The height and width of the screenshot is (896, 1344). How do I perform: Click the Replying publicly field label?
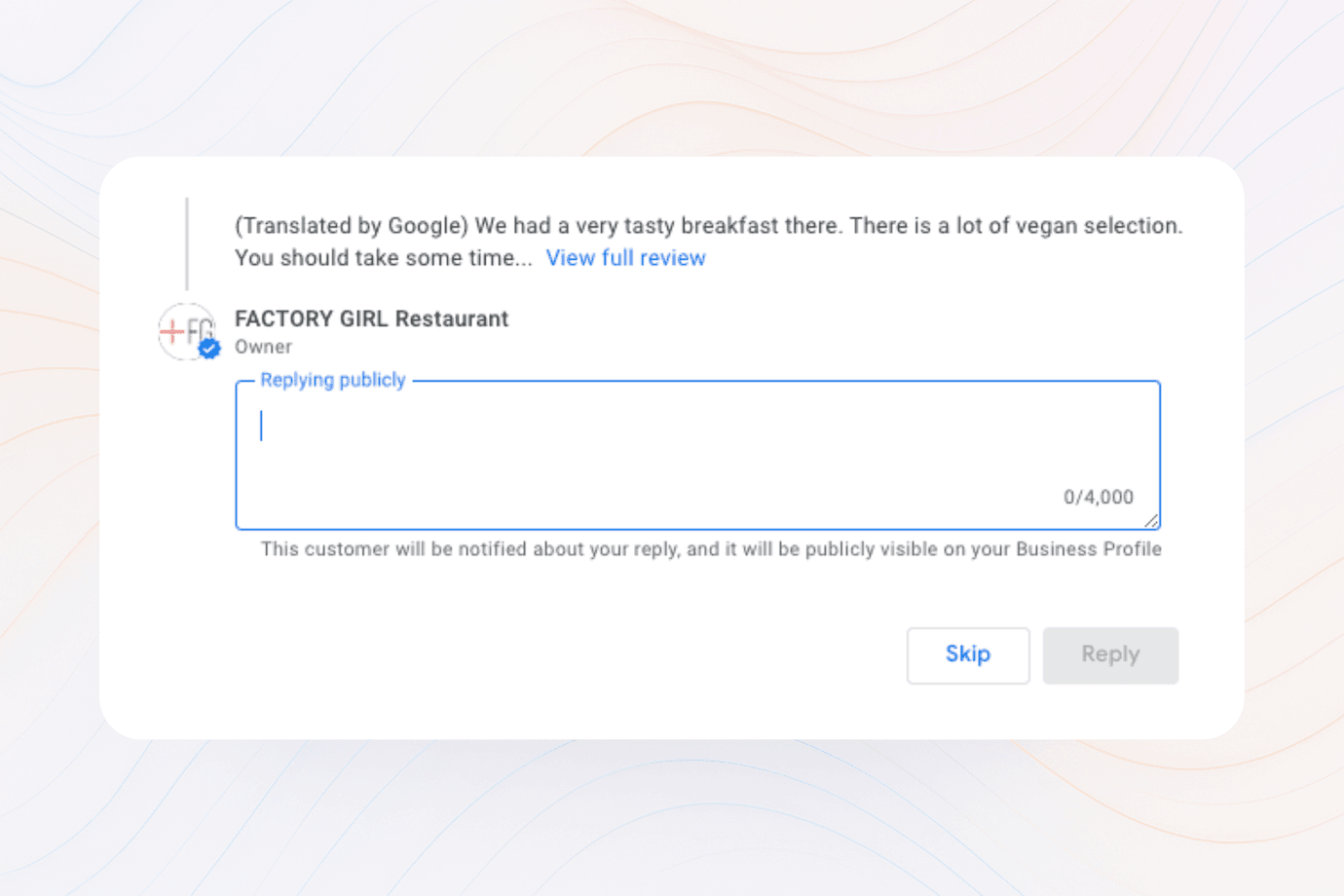pos(332,380)
